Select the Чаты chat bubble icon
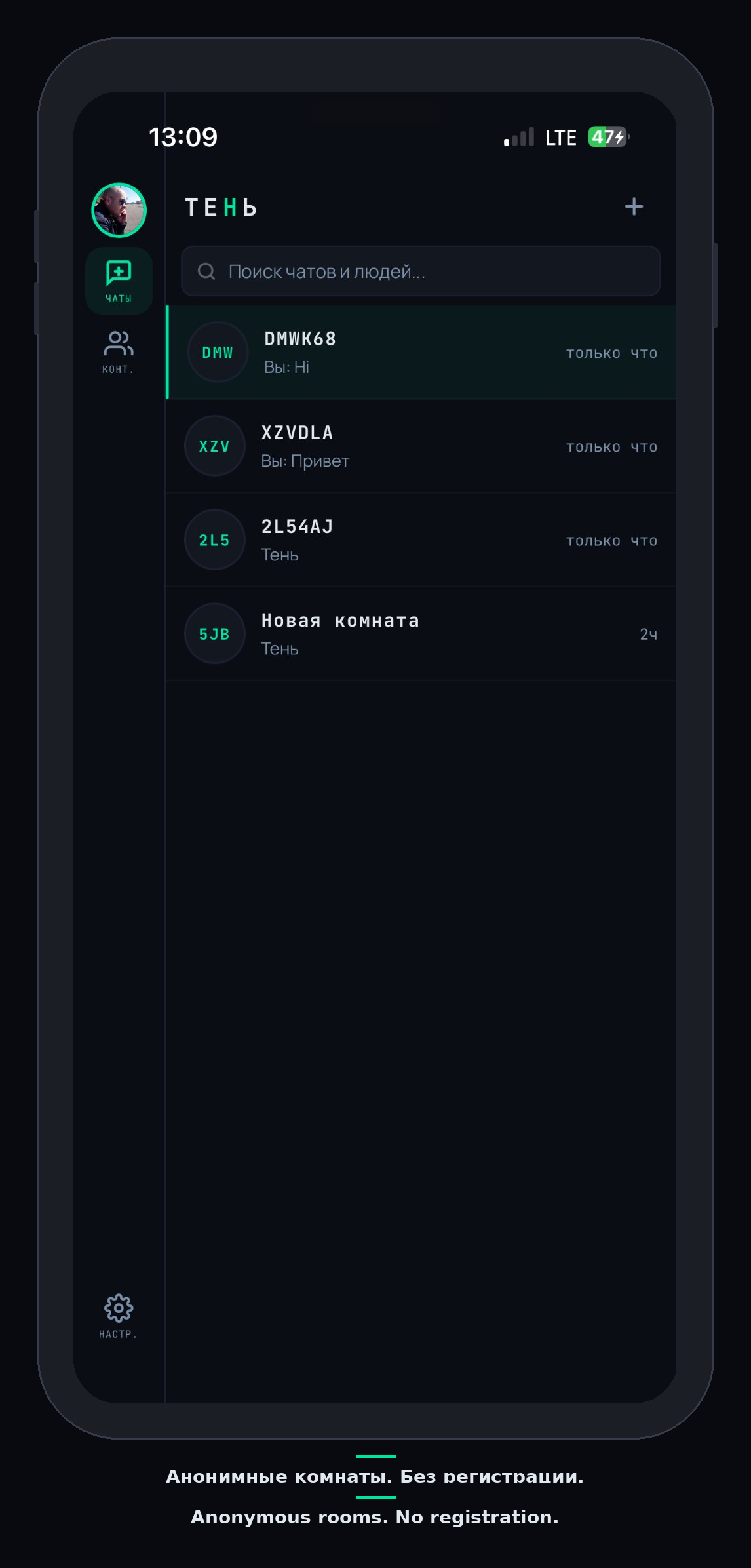Screen dimensions: 751x1568 119,273
